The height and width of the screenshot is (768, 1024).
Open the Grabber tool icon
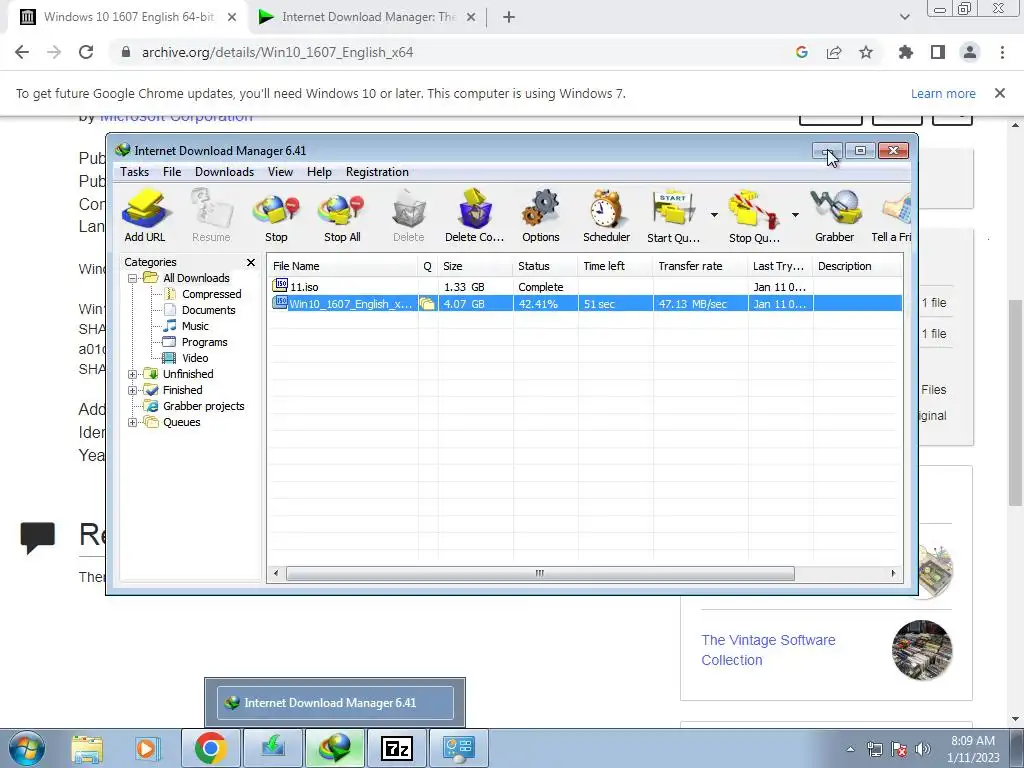pos(835,216)
